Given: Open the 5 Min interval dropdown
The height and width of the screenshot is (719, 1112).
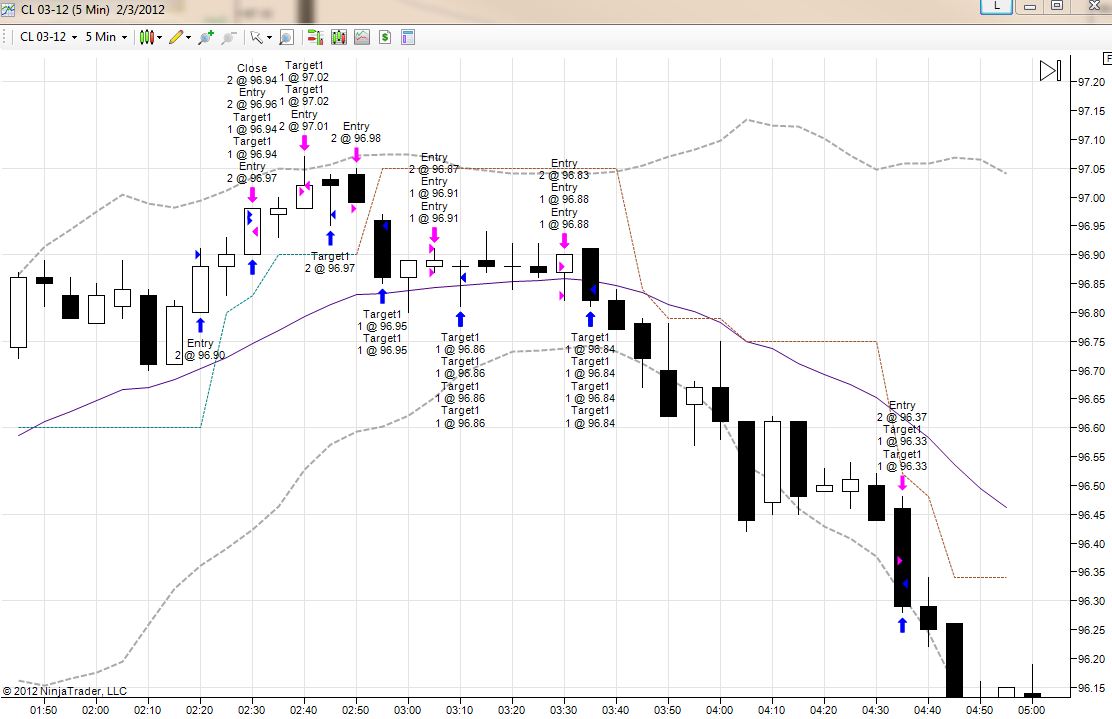Looking at the screenshot, I should tap(106, 37).
